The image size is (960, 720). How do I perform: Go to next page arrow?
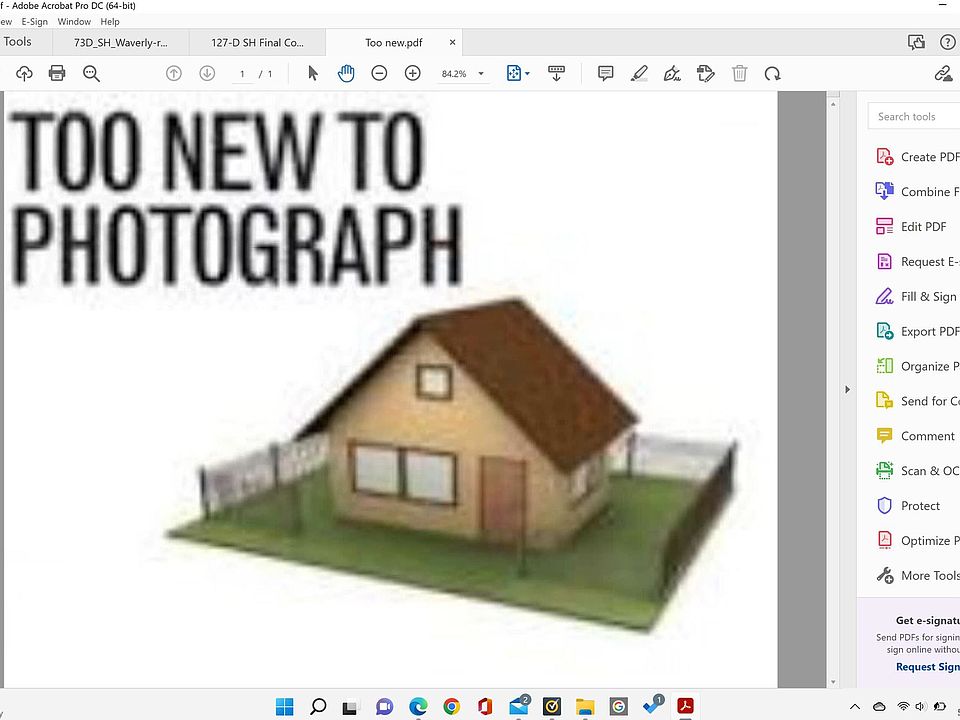[207, 73]
